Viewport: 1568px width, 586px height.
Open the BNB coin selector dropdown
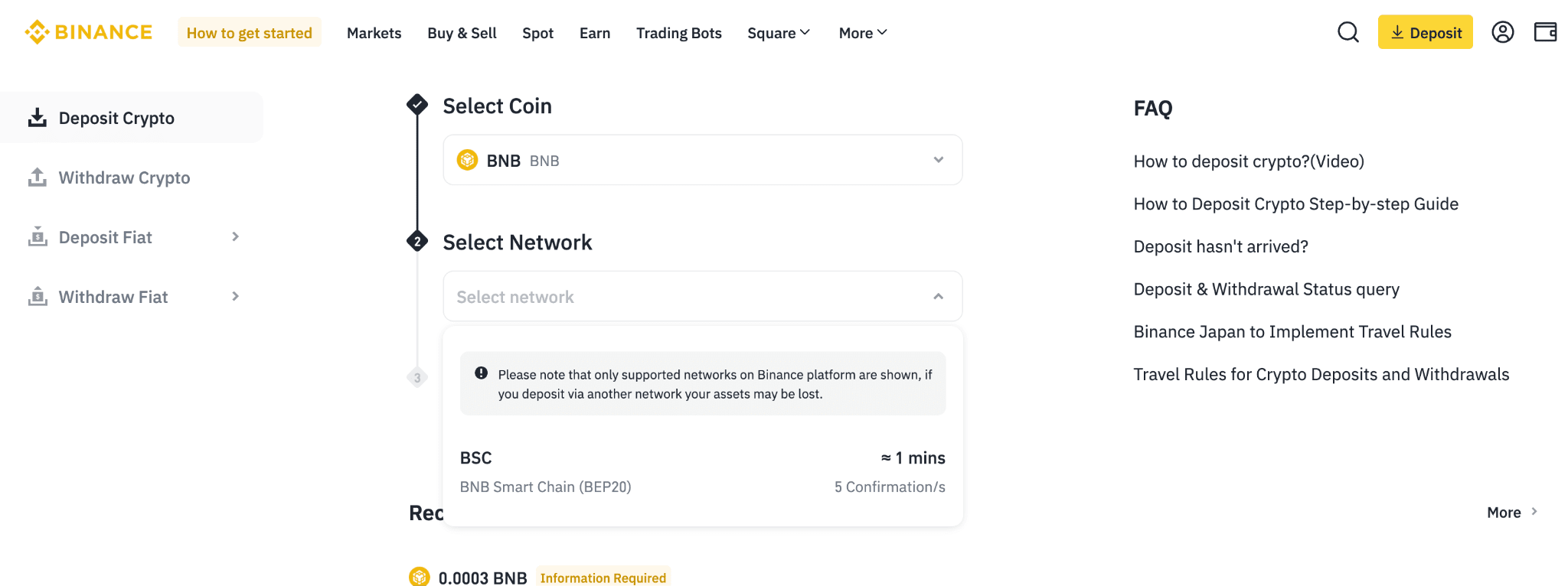(x=702, y=160)
